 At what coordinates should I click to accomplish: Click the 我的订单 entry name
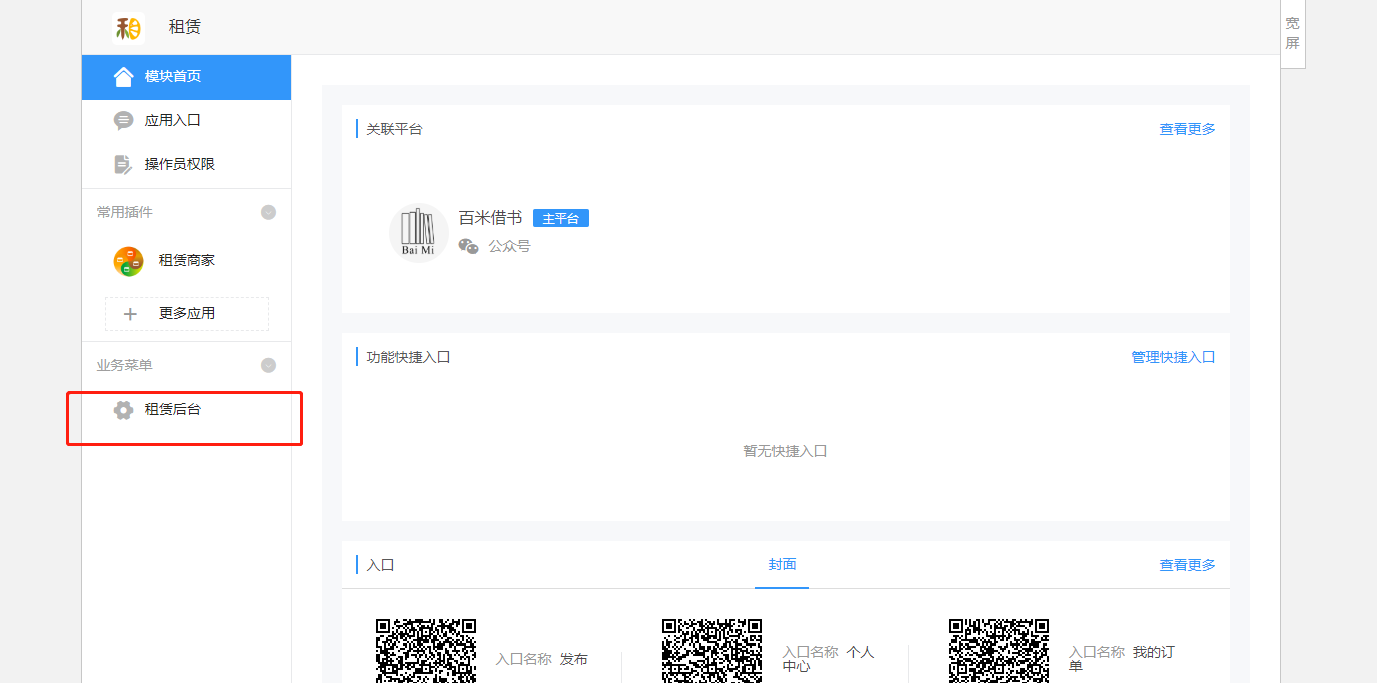(1122, 659)
